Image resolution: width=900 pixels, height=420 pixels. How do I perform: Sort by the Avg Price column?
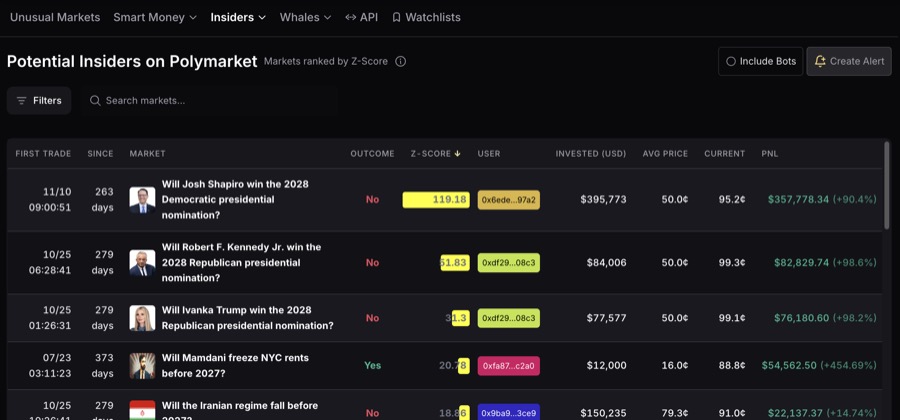tap(665, 154)
